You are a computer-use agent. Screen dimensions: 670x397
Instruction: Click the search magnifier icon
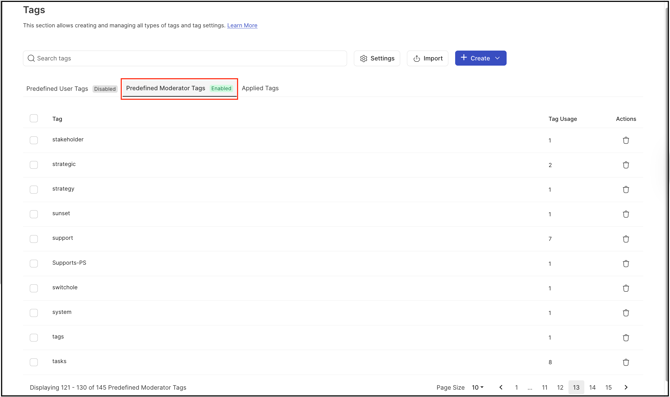[x=31, y=58]
